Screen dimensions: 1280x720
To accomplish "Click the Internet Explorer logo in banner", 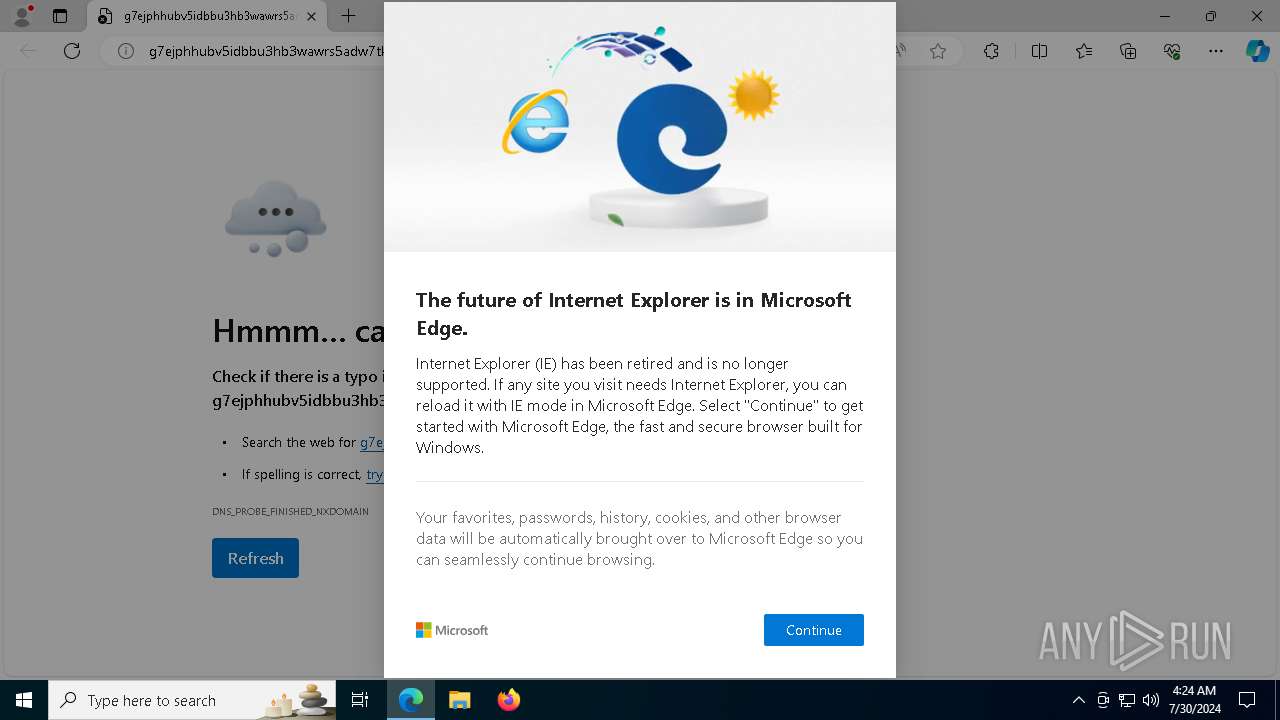I will [536, 122].
